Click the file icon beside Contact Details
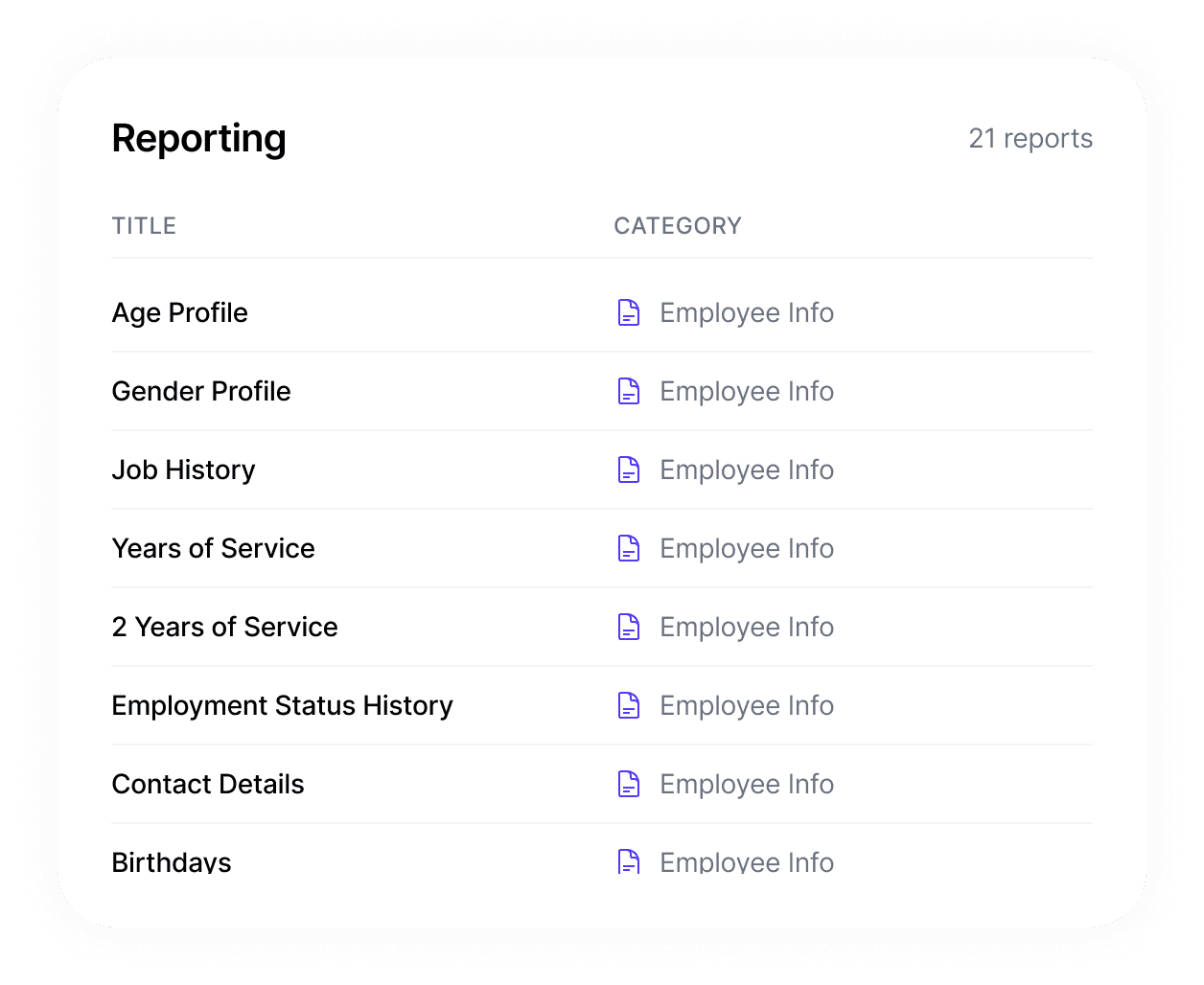The image size is (1204, 985). pyautogui.click(x=629, y=784)
